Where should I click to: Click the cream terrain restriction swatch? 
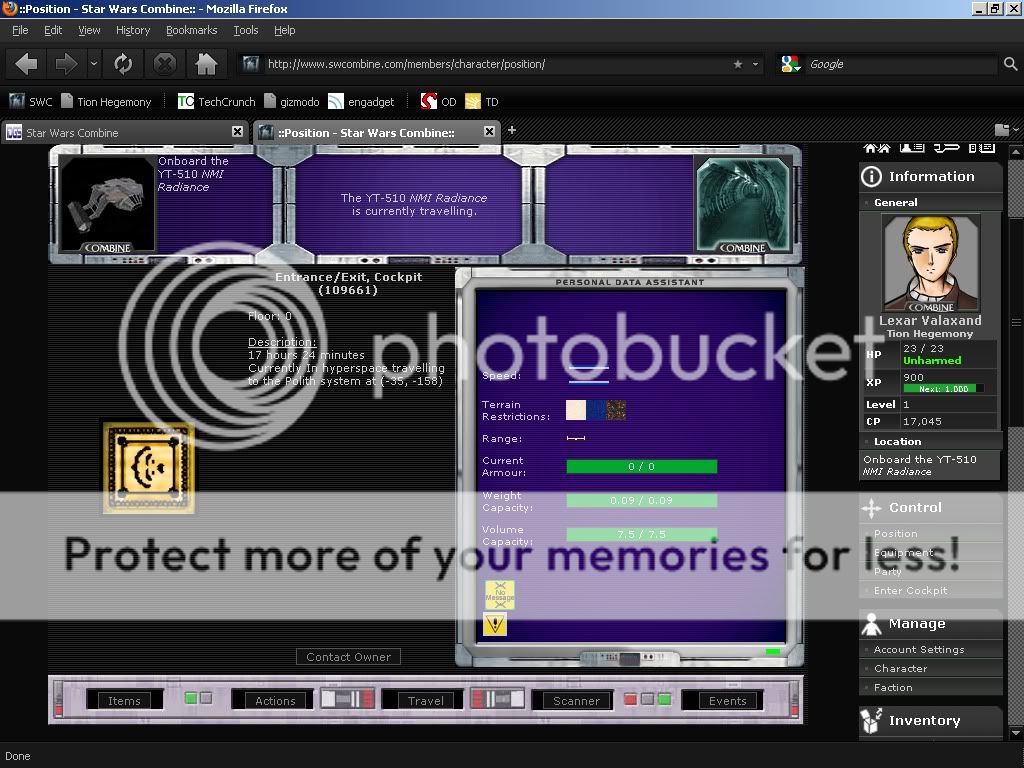pos(576,410)
